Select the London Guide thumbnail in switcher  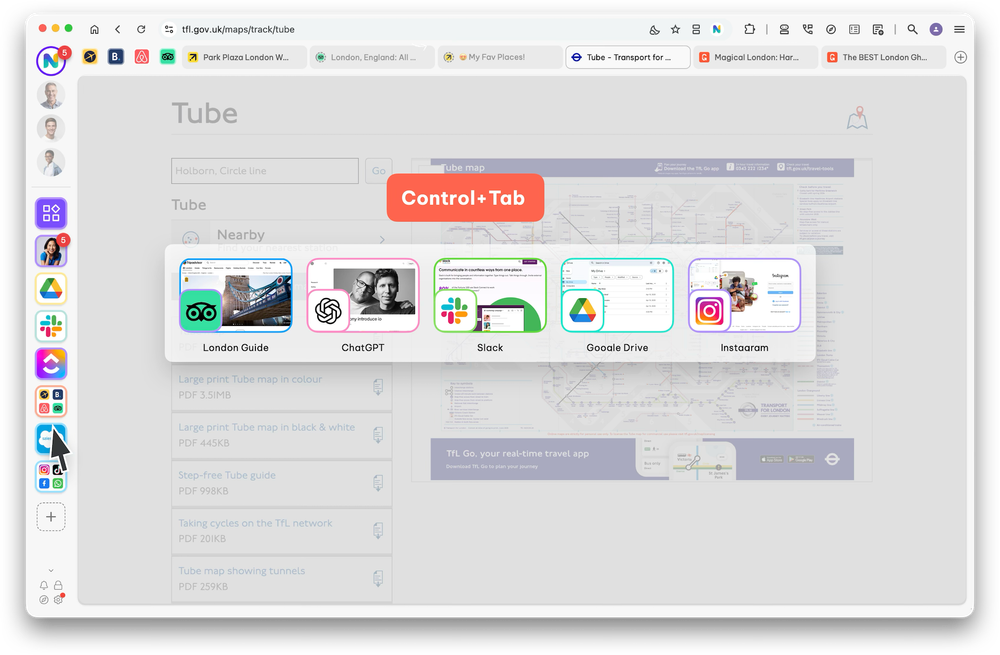[x=236, y=296]
